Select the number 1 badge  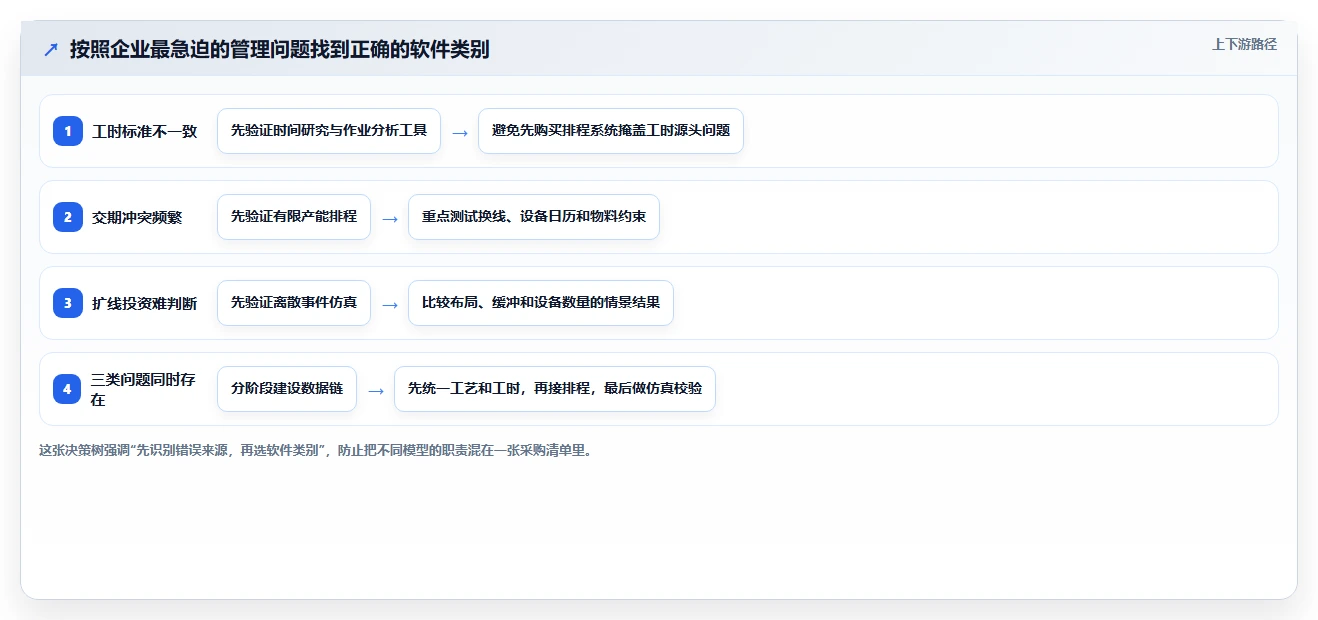click(68, 131)
